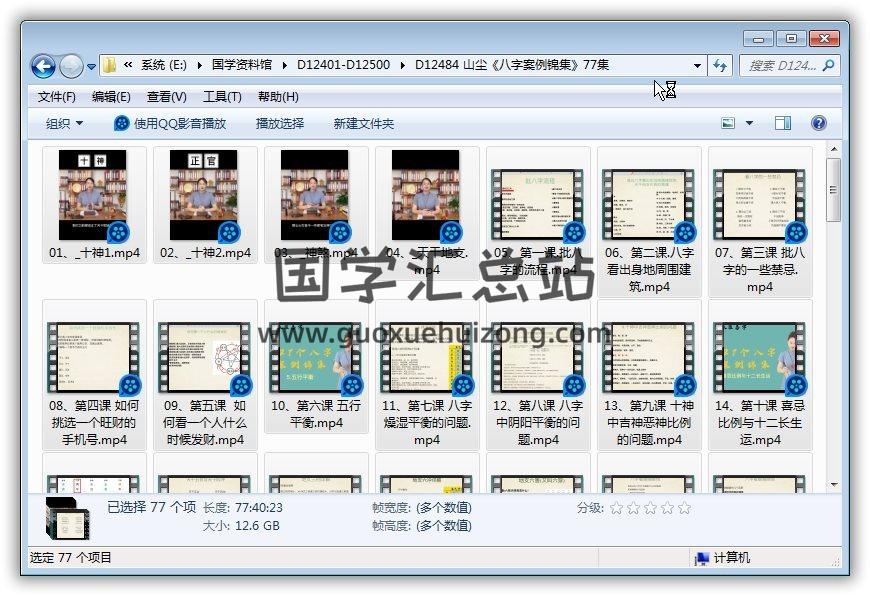Expand arrow after D12401-D12500 path
870x596 pixels.
[x=402, y=65]
